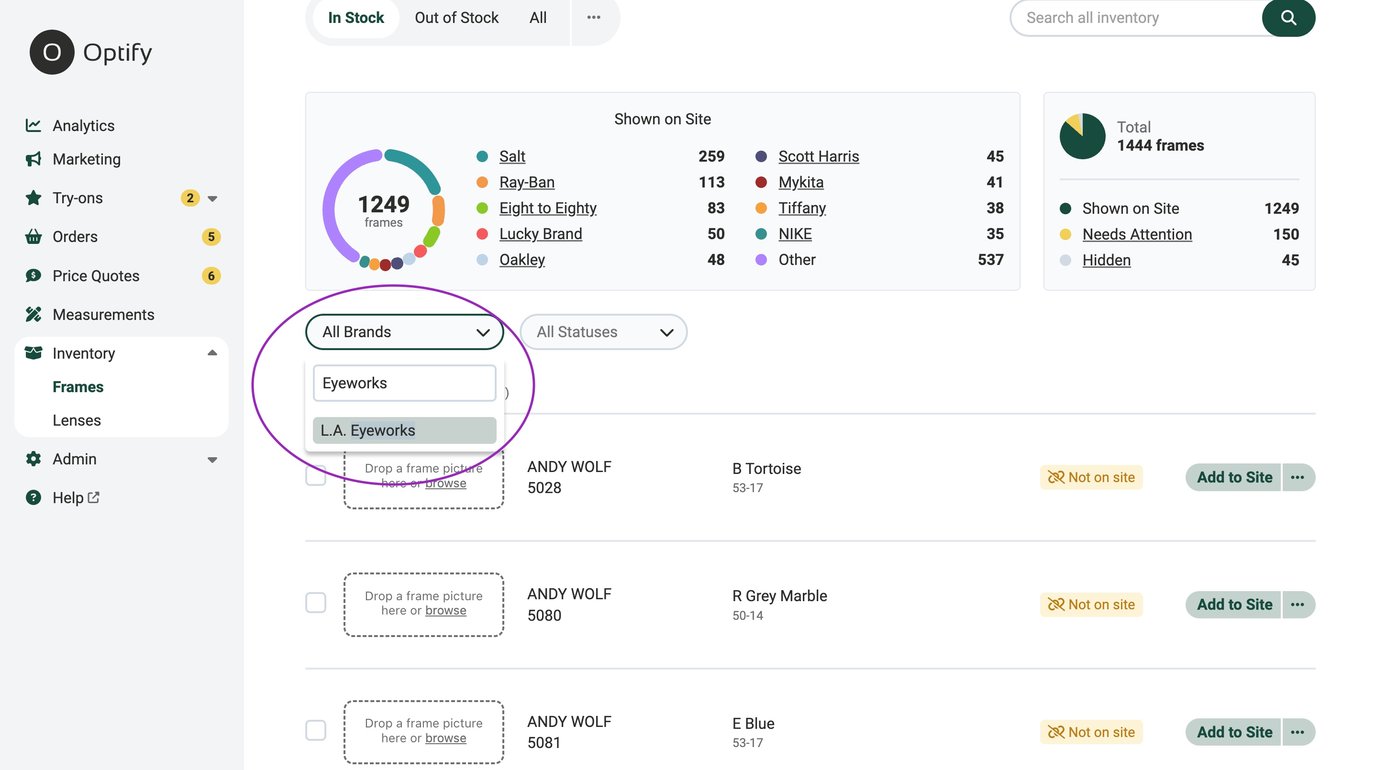
Task: Click the Analytics chart icon in sidebar
Action: [33, 125]
